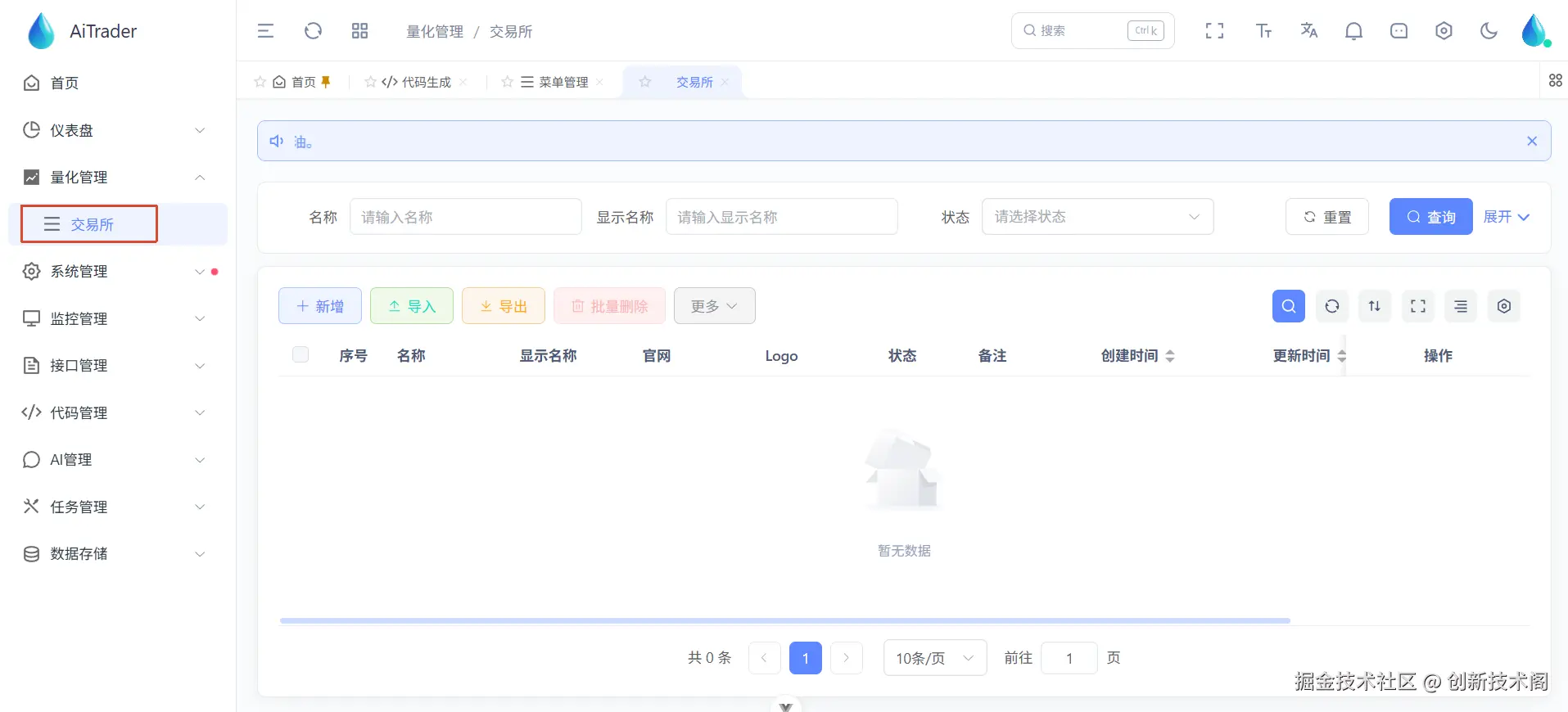Open the chat message icon
The image size is (1568, 712).
click(1399, 31)
